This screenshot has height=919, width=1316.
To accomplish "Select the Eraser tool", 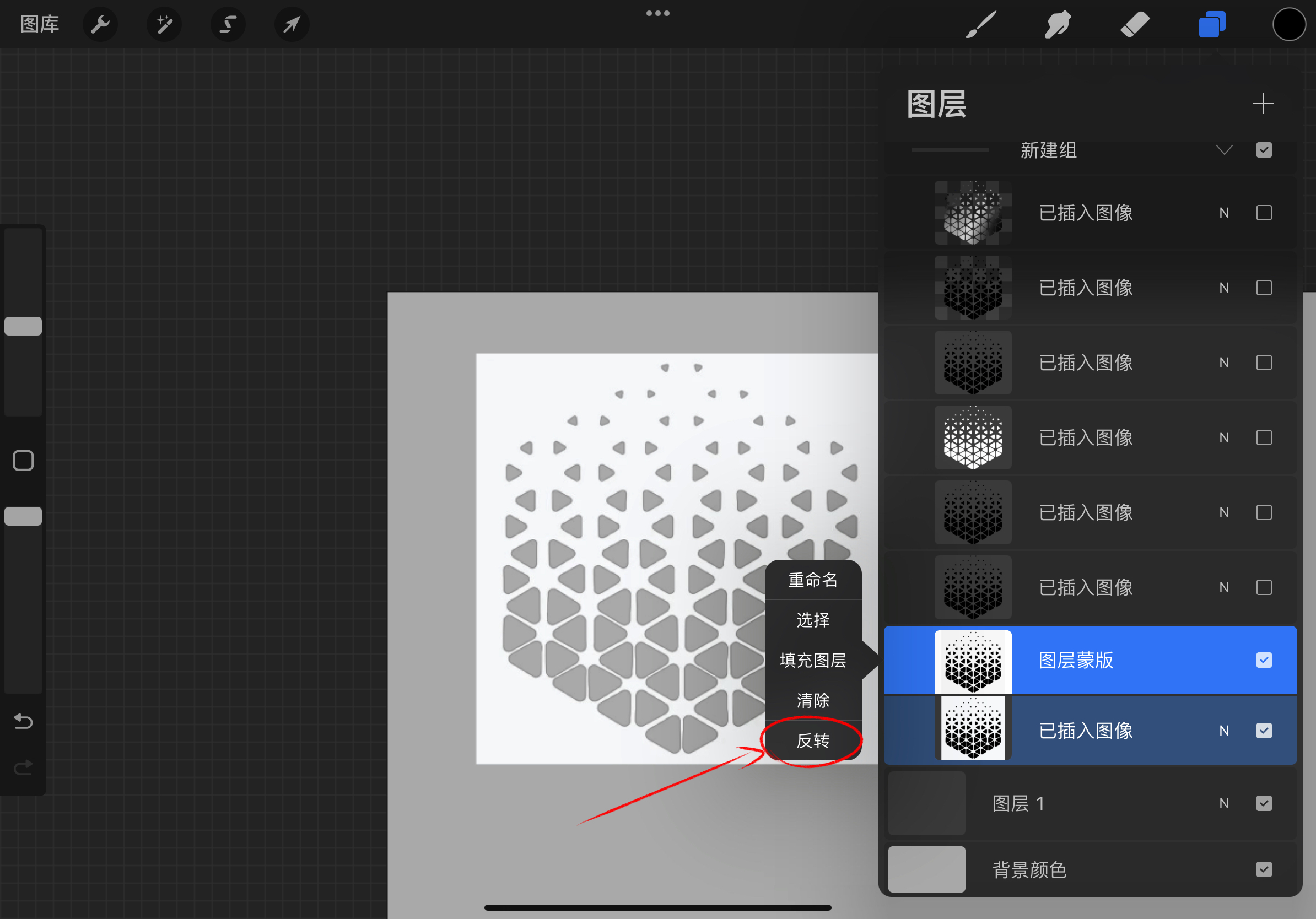I will pos(1134,24).
